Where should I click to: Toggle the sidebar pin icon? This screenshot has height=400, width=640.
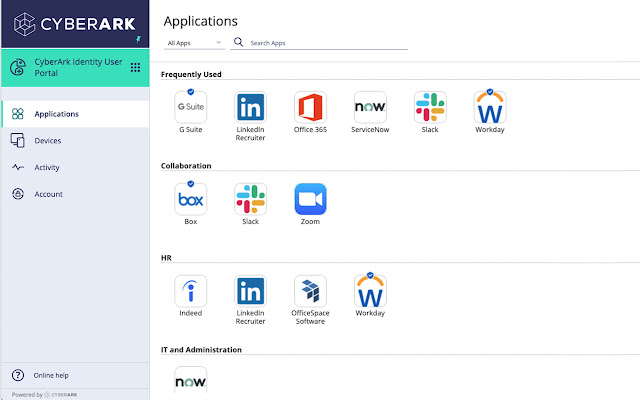[138, 39]
